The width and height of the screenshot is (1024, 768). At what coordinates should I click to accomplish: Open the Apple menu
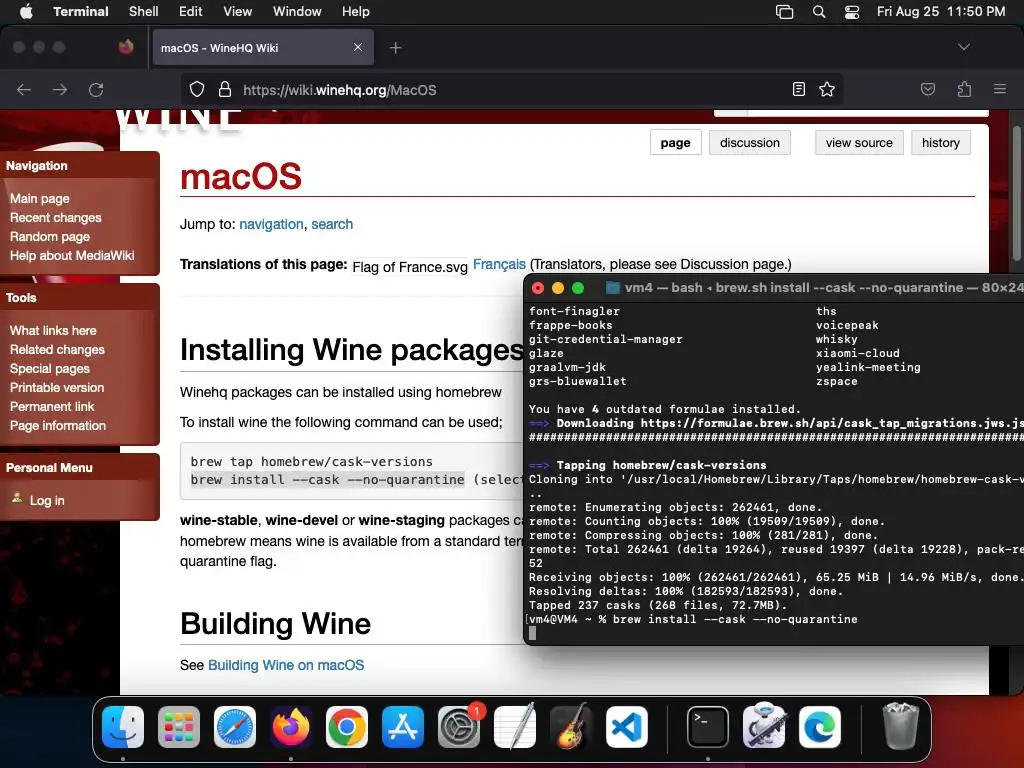(x=26, y=12)
